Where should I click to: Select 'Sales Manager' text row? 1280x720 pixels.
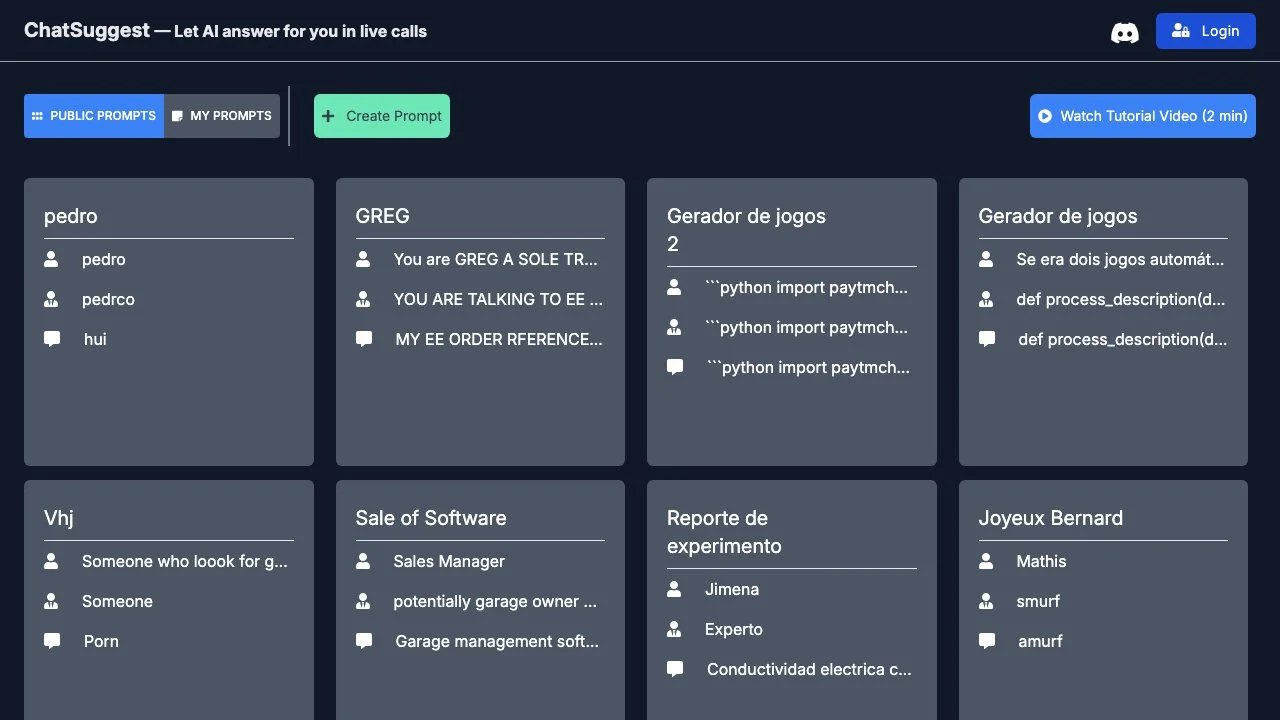449,561
